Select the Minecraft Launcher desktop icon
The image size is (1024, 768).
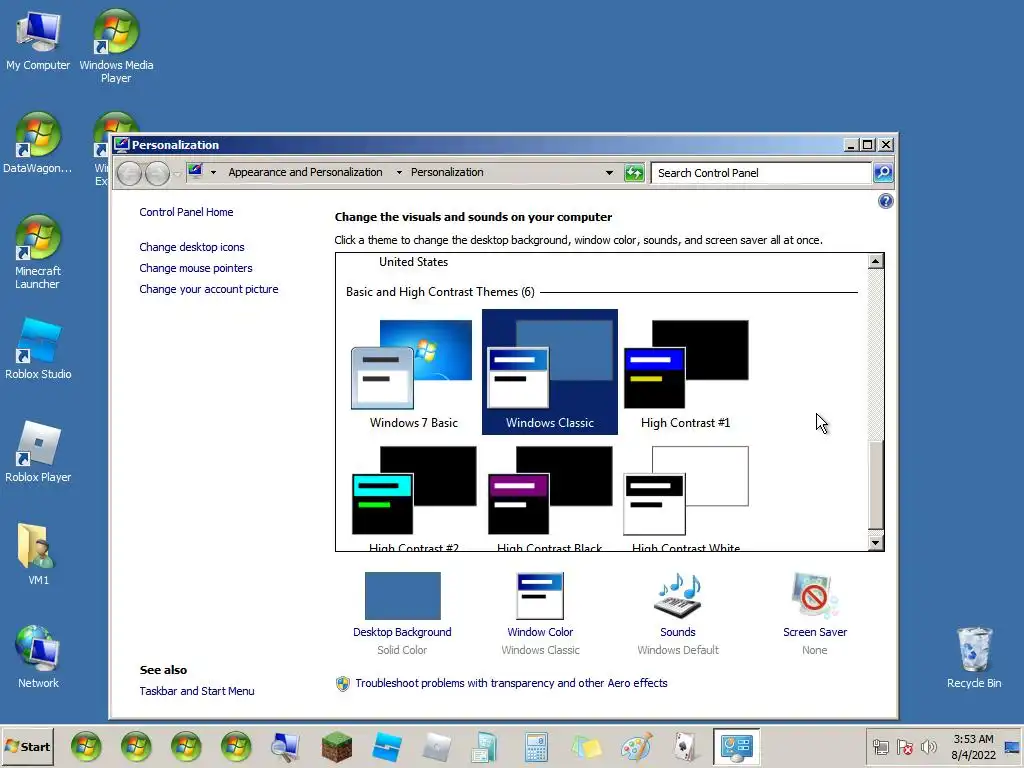pyautogui.click(x=38, y=252)
